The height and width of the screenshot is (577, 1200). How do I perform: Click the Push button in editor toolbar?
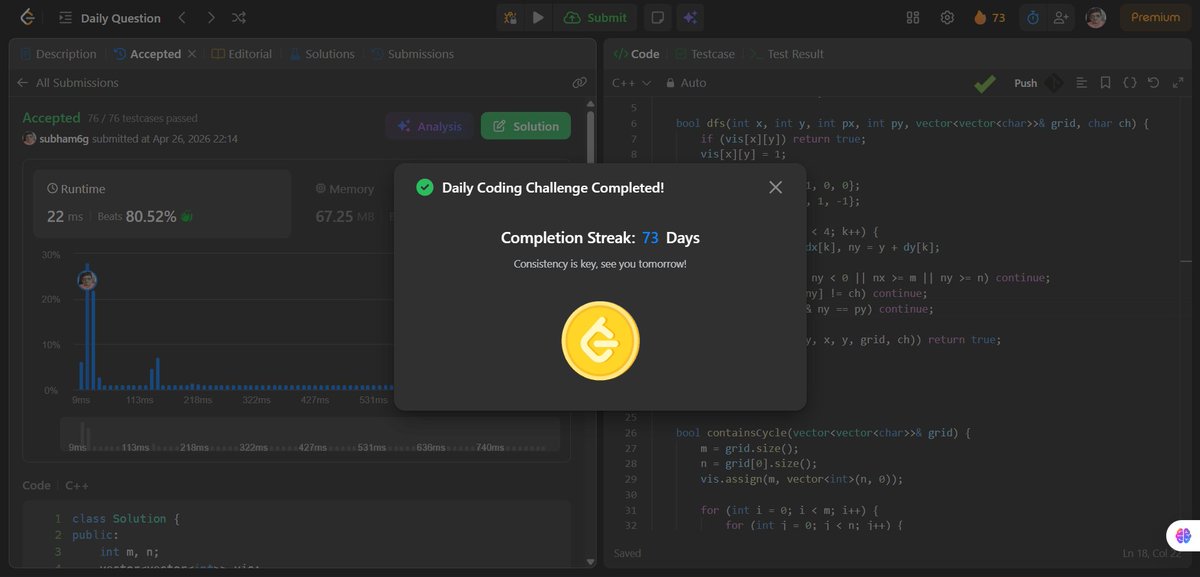pos(1026,83)
